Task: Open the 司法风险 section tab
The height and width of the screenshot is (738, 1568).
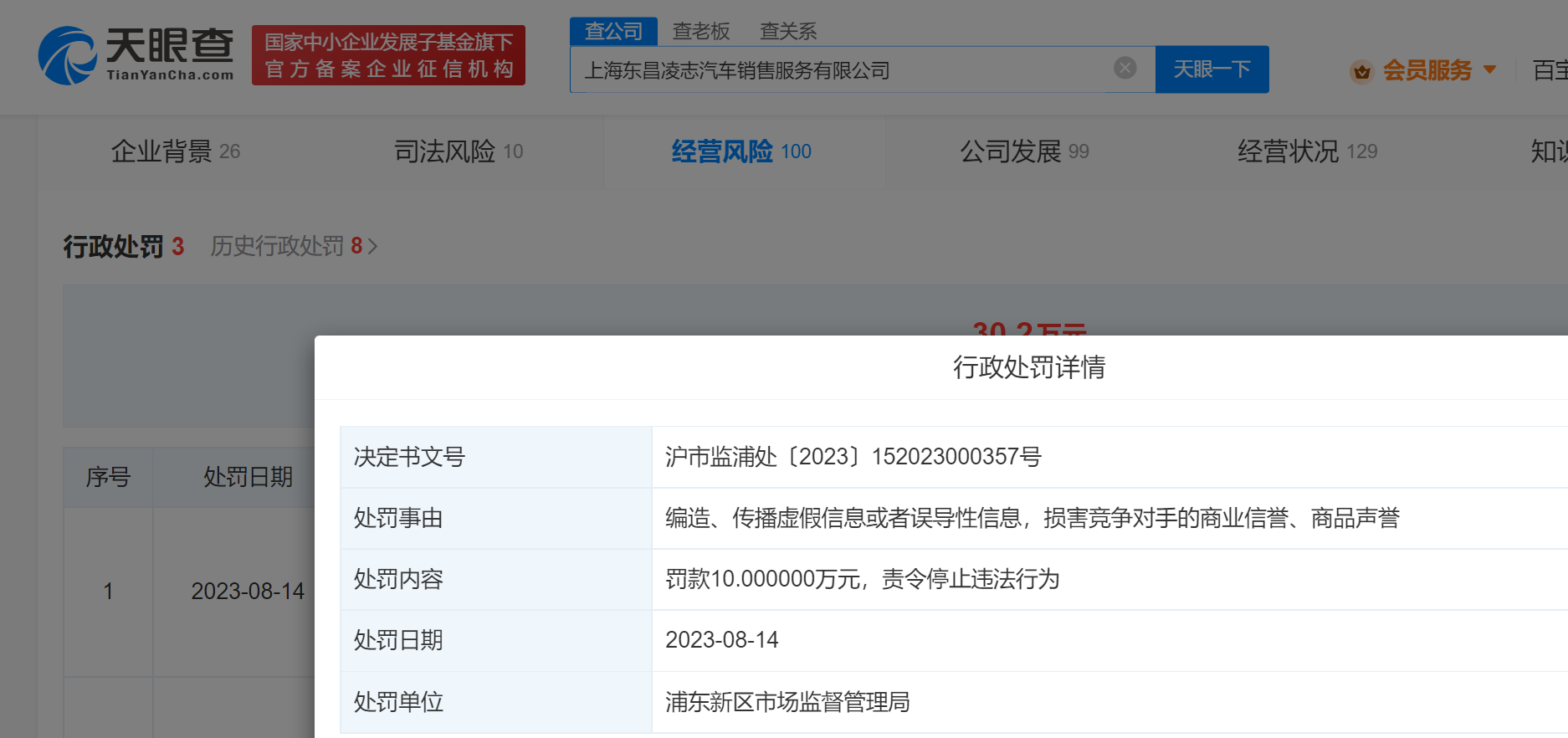Action: (x=459, y=151)
